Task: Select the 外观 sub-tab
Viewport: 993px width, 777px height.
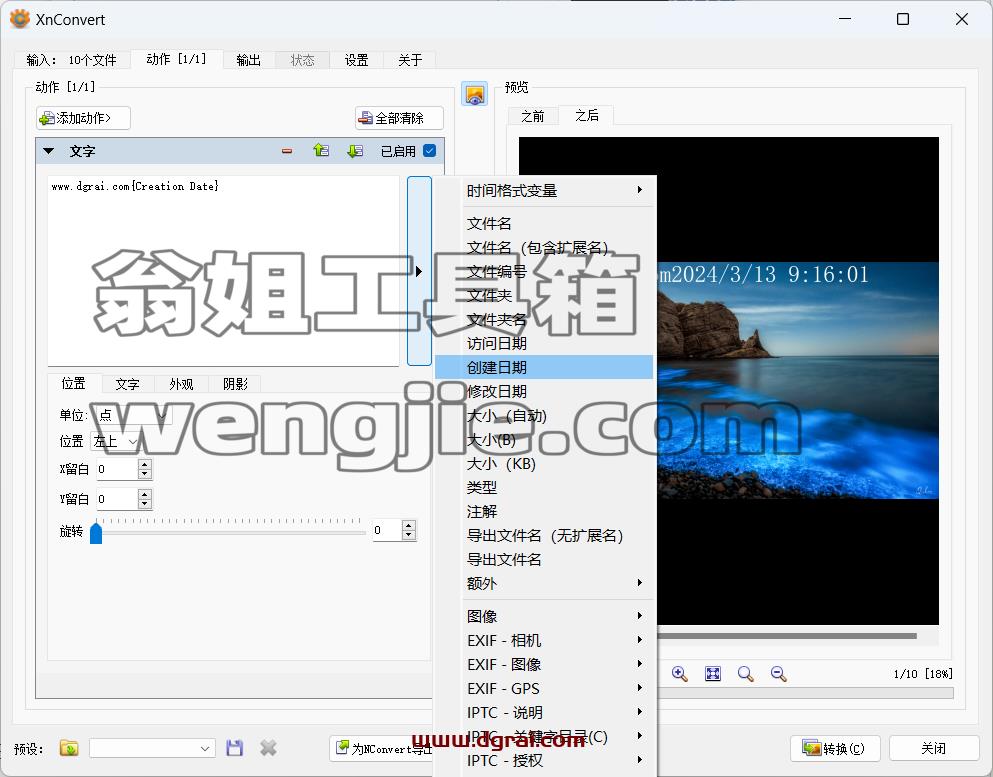Action: [181, 384]
